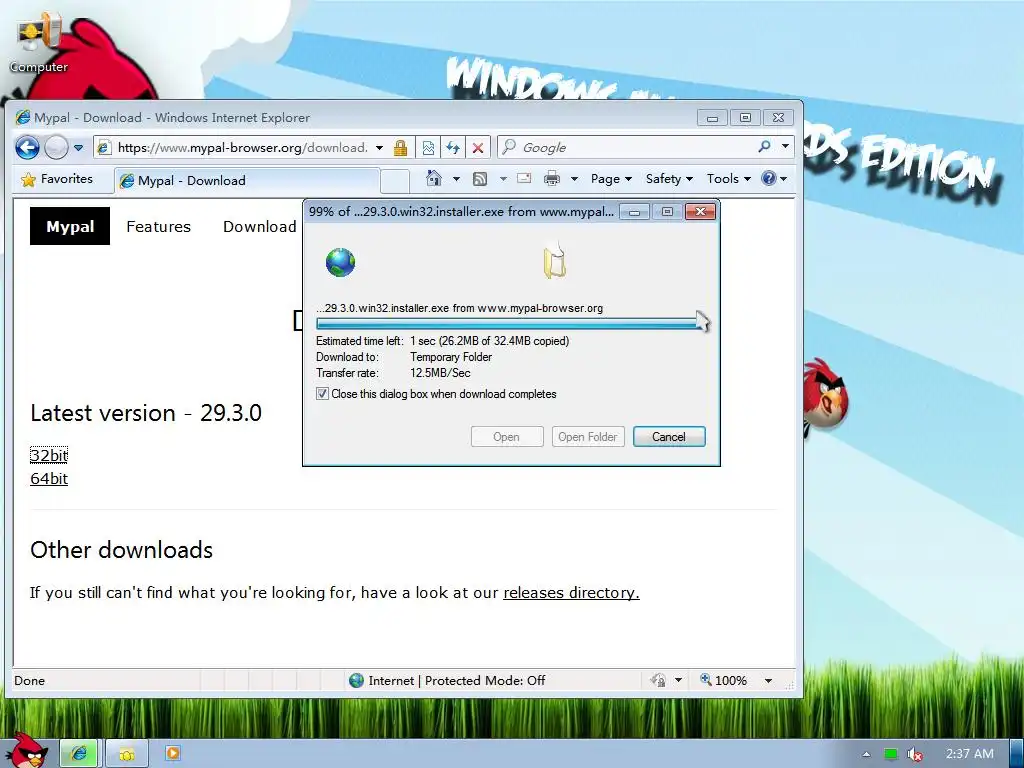Cancel the file download

tap(669, 437)
